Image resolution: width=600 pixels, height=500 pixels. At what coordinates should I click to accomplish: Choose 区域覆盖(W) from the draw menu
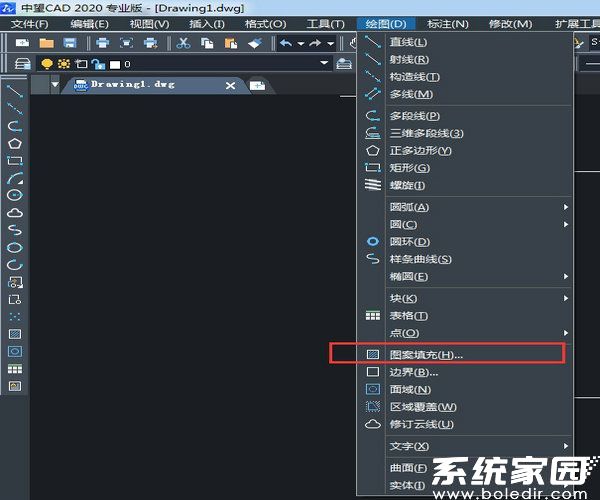click(465, 407)
